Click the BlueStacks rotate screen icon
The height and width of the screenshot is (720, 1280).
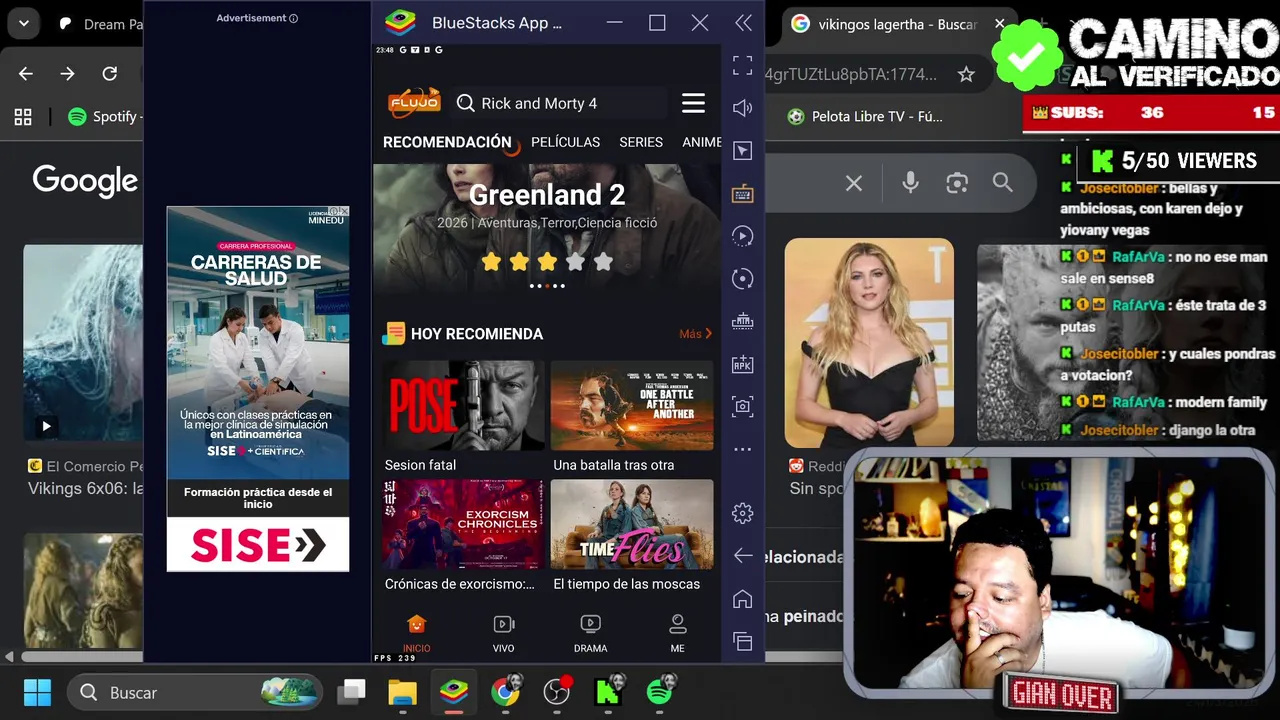[x=742, y=279]
